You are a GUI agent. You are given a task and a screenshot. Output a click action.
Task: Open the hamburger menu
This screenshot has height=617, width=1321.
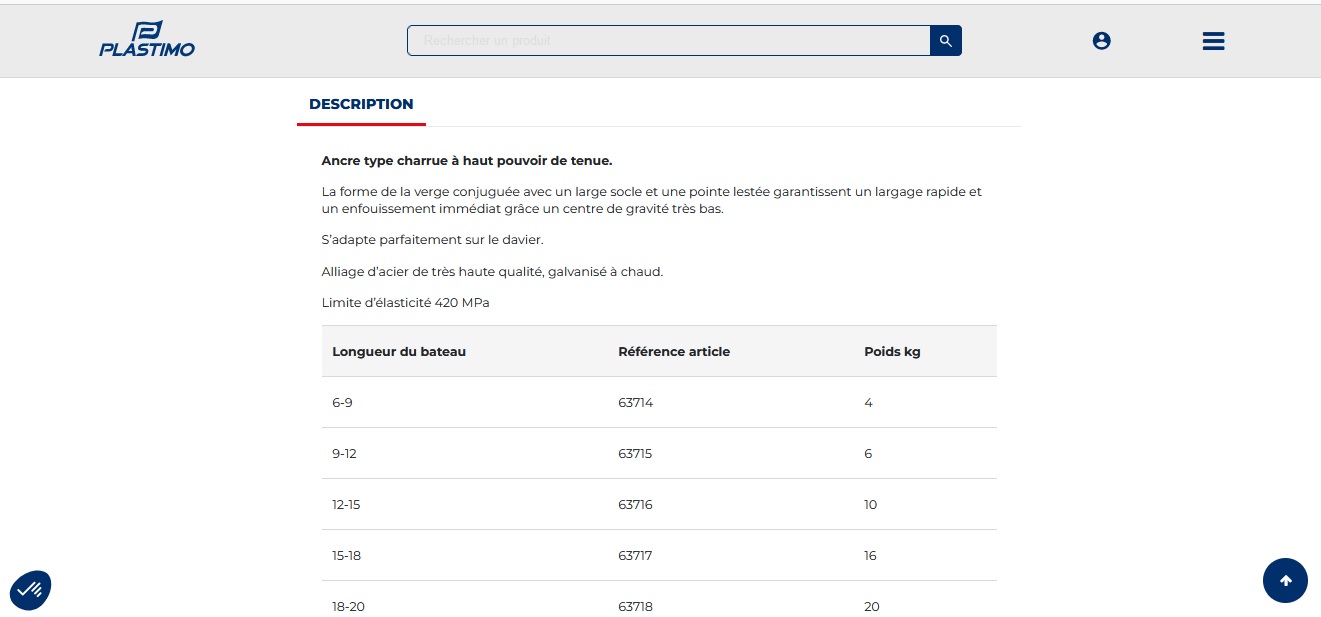tap(1213, 41)
